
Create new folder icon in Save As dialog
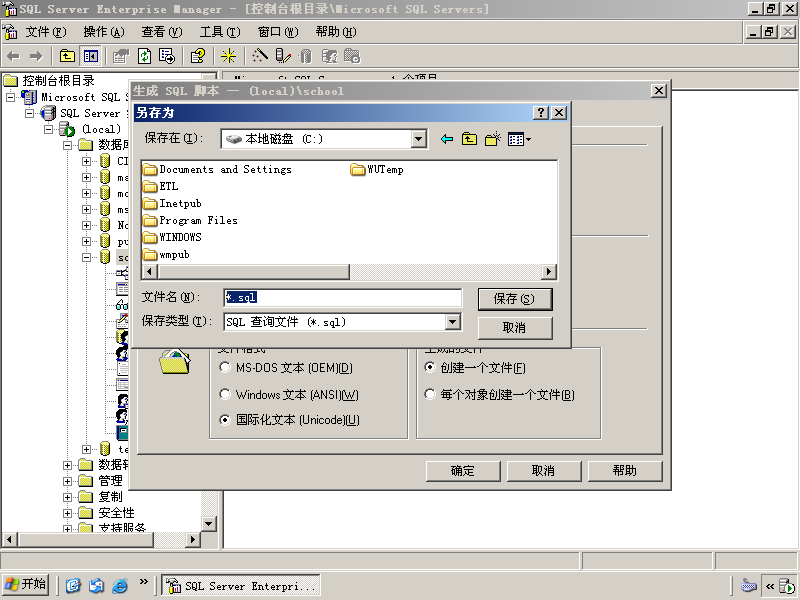pos(493,139)
